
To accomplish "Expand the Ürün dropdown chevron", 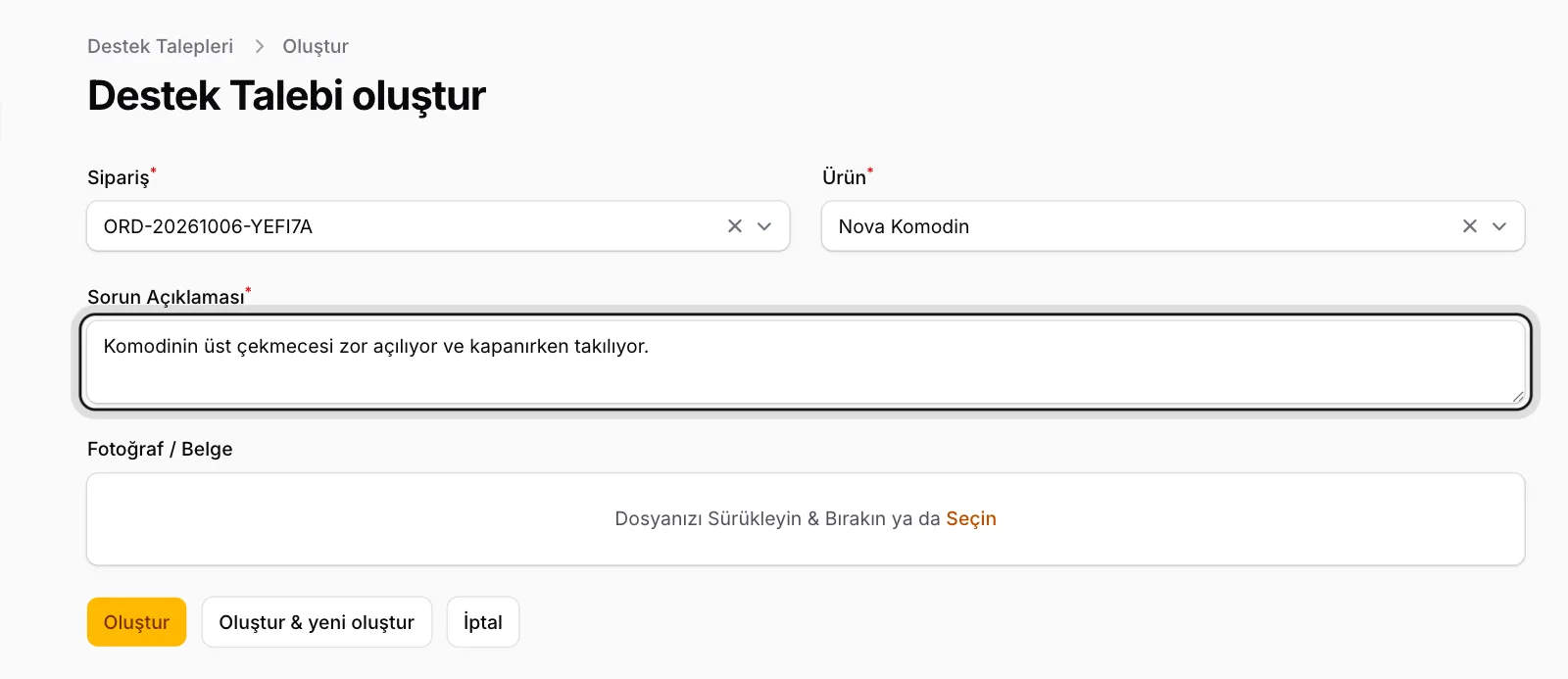I will (1499, 226).
